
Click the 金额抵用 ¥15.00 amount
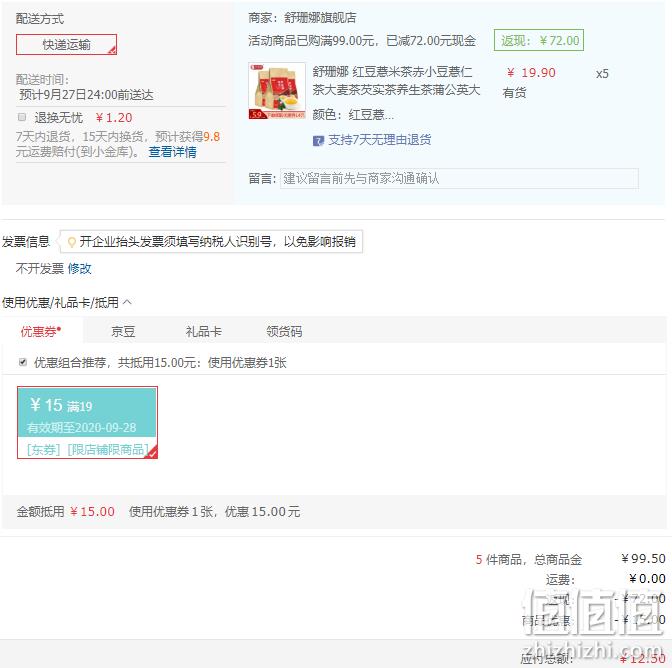[93, 512]
